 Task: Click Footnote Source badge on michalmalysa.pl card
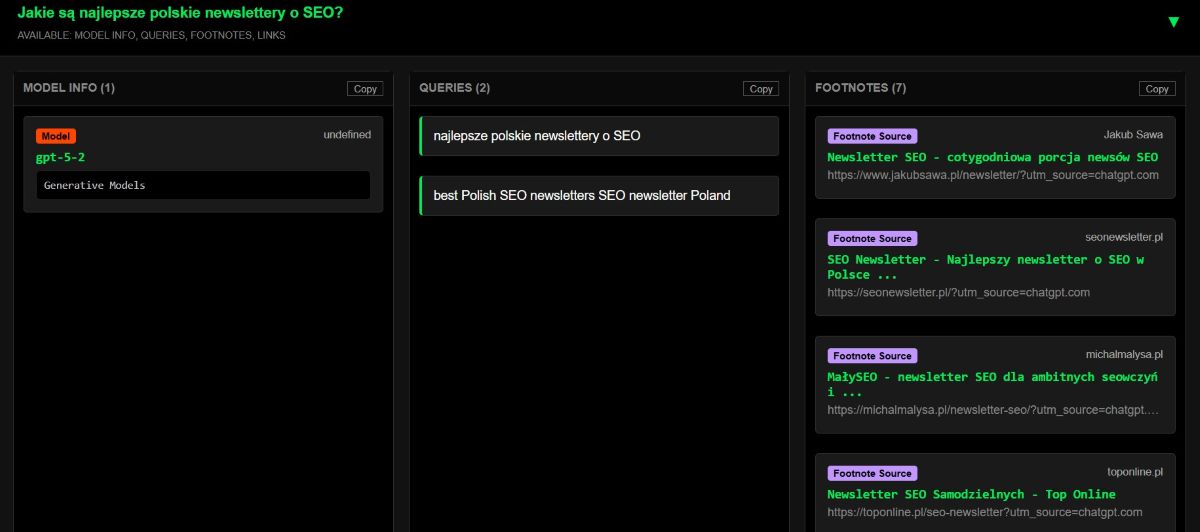(x=872, y=356)
